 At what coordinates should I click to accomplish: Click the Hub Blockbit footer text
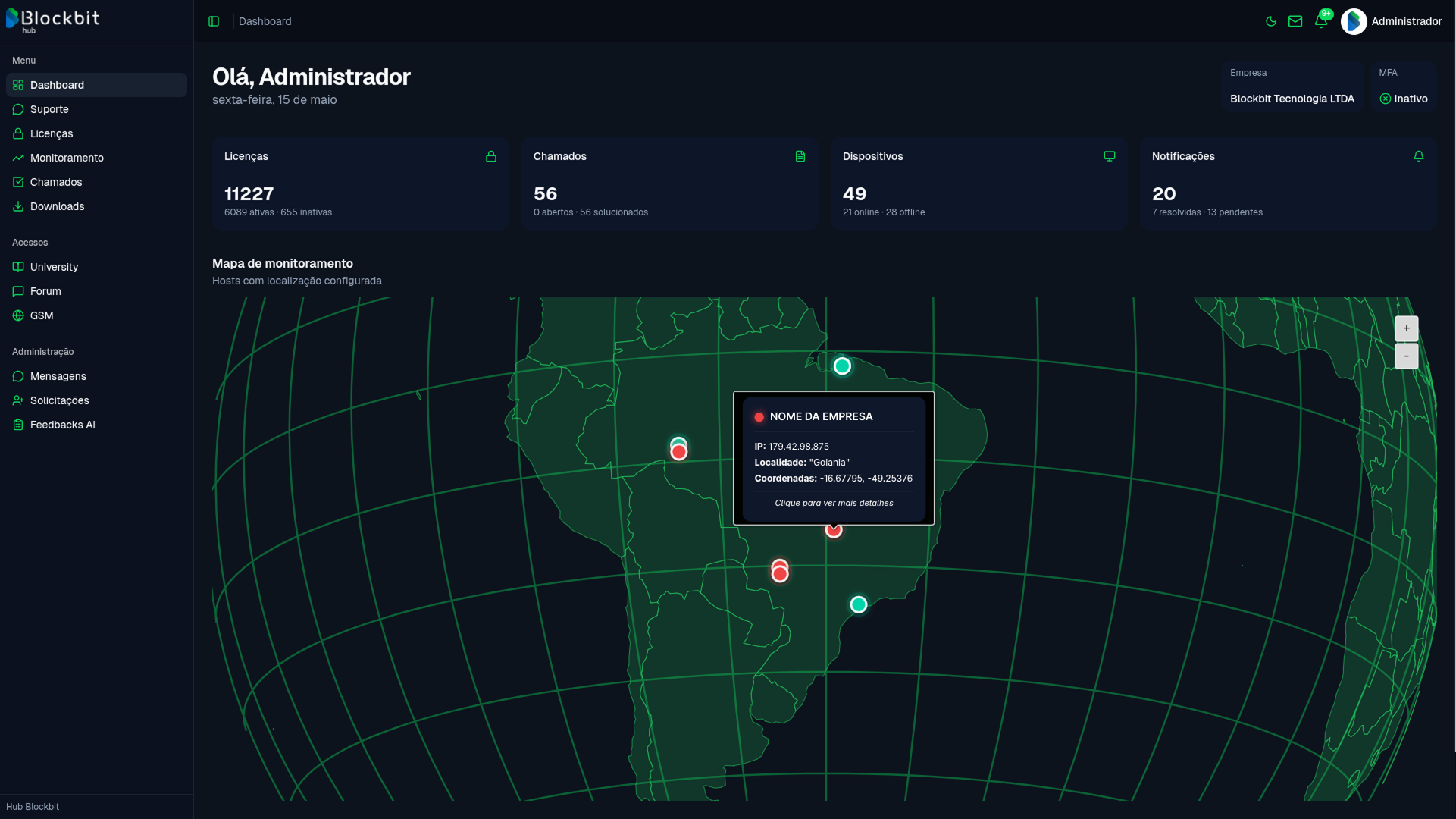33,807
